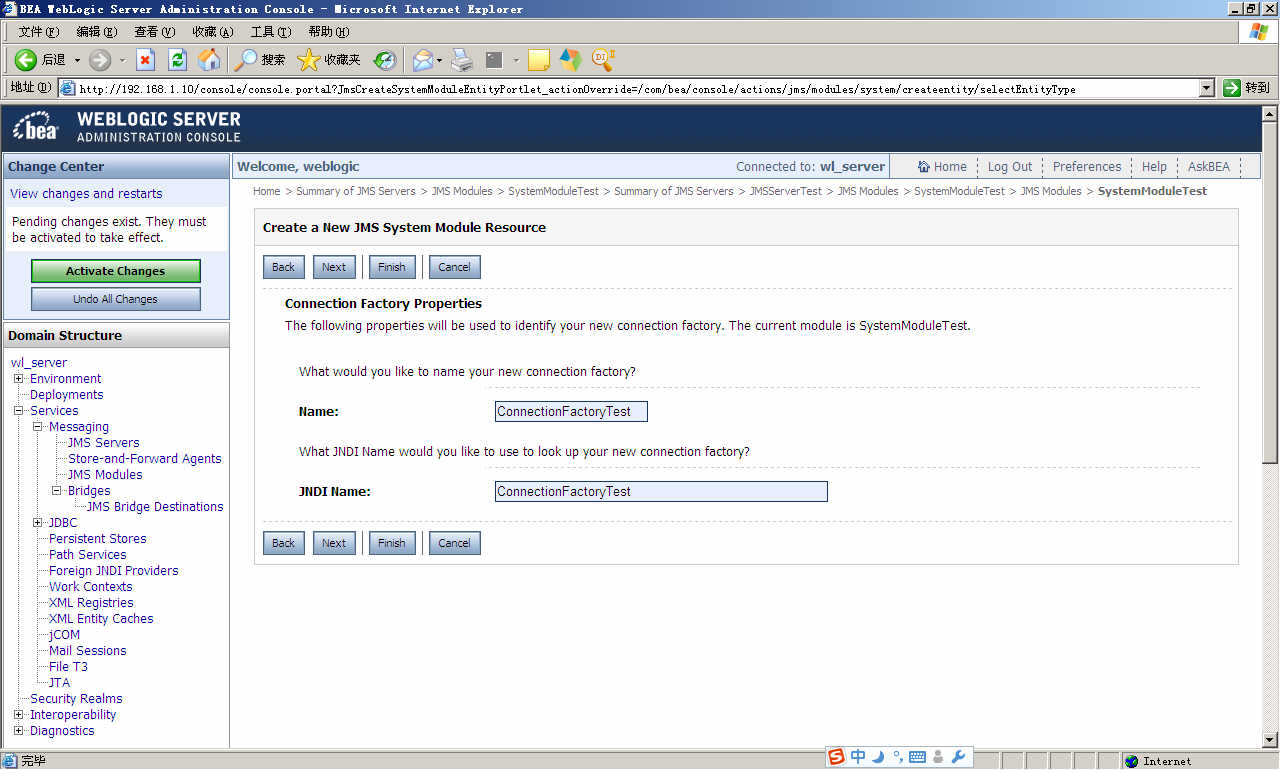Screen dimensions: 1280x770
Task: Click the grey Forward arrow icon
Action: [100, 60]
